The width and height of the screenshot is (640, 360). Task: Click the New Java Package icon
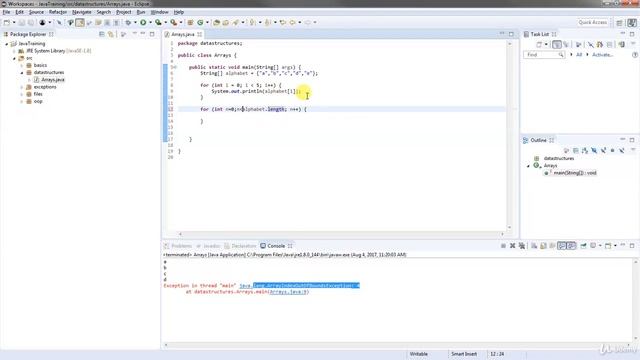pyautogui.click(x=191, y=22)
